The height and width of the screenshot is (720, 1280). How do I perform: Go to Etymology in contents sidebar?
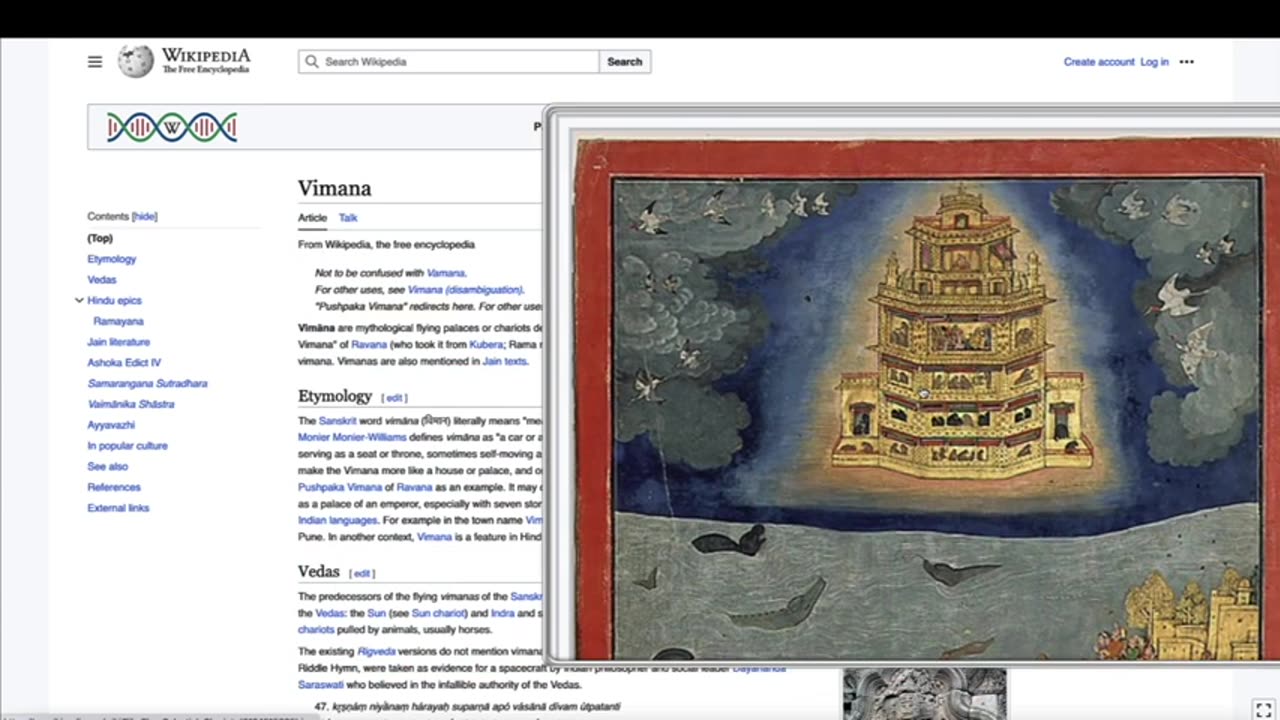(x=112, y=259)
